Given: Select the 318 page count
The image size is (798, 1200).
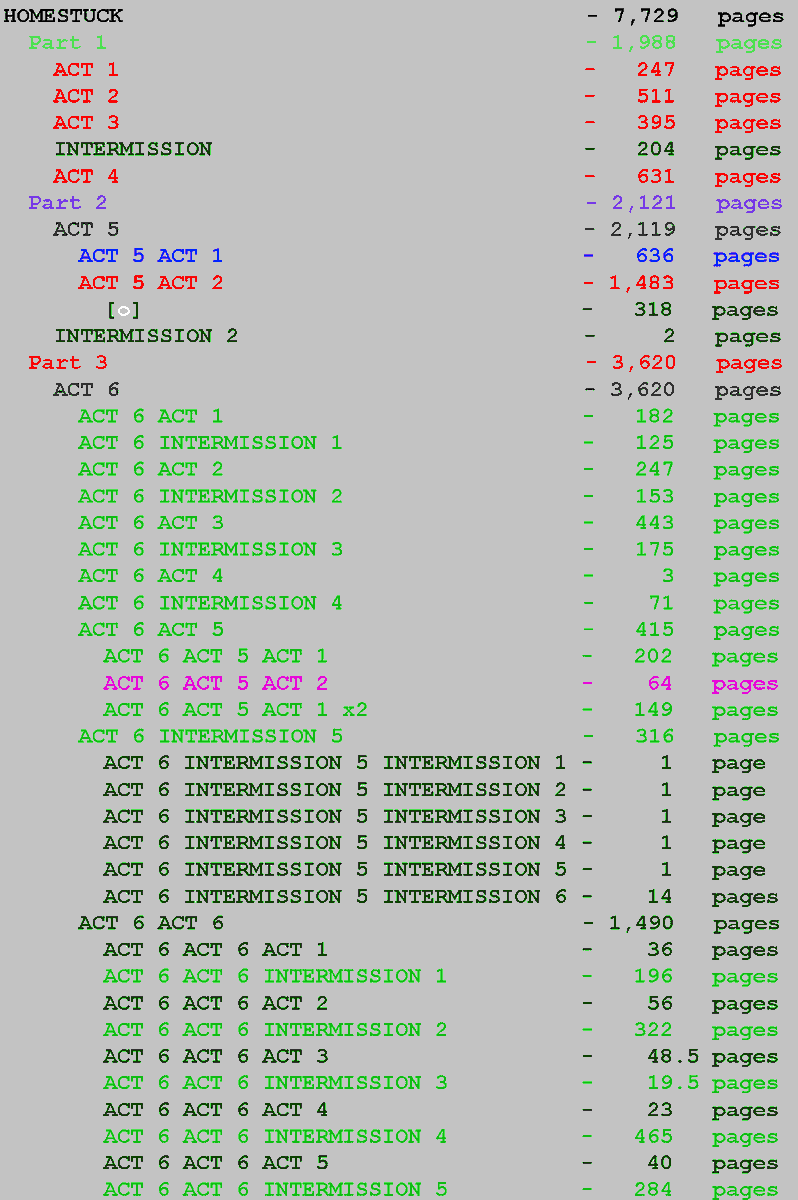Looking at the screenshot, I should coord(654,309).
